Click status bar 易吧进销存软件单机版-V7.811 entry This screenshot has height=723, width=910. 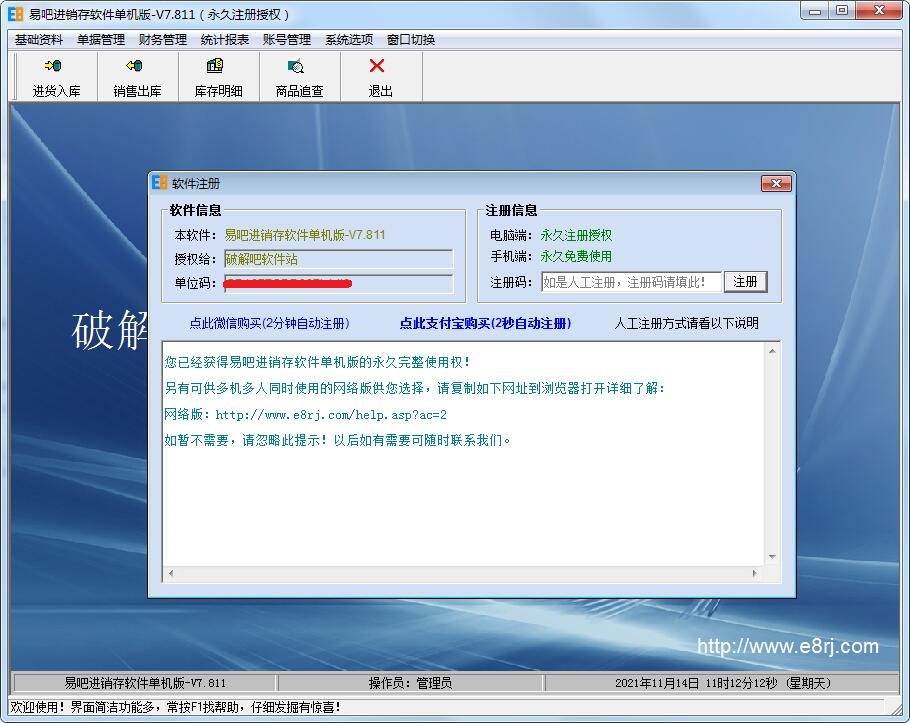pos(145,683)
